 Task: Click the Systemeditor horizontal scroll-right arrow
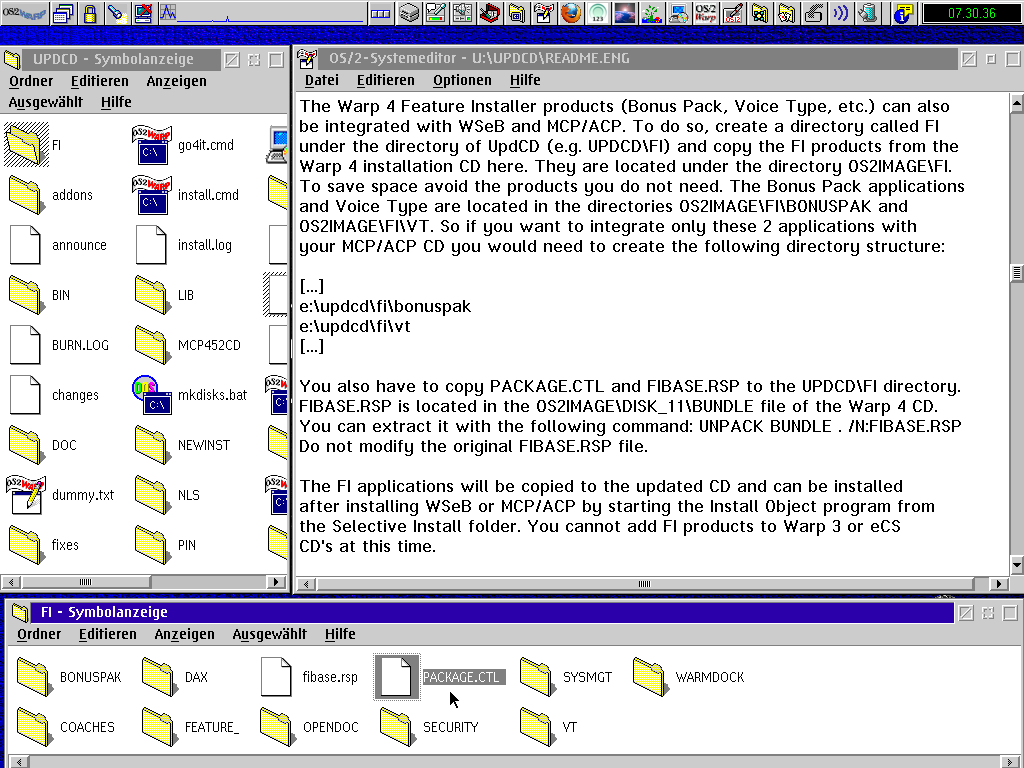[x=999, y=584]
